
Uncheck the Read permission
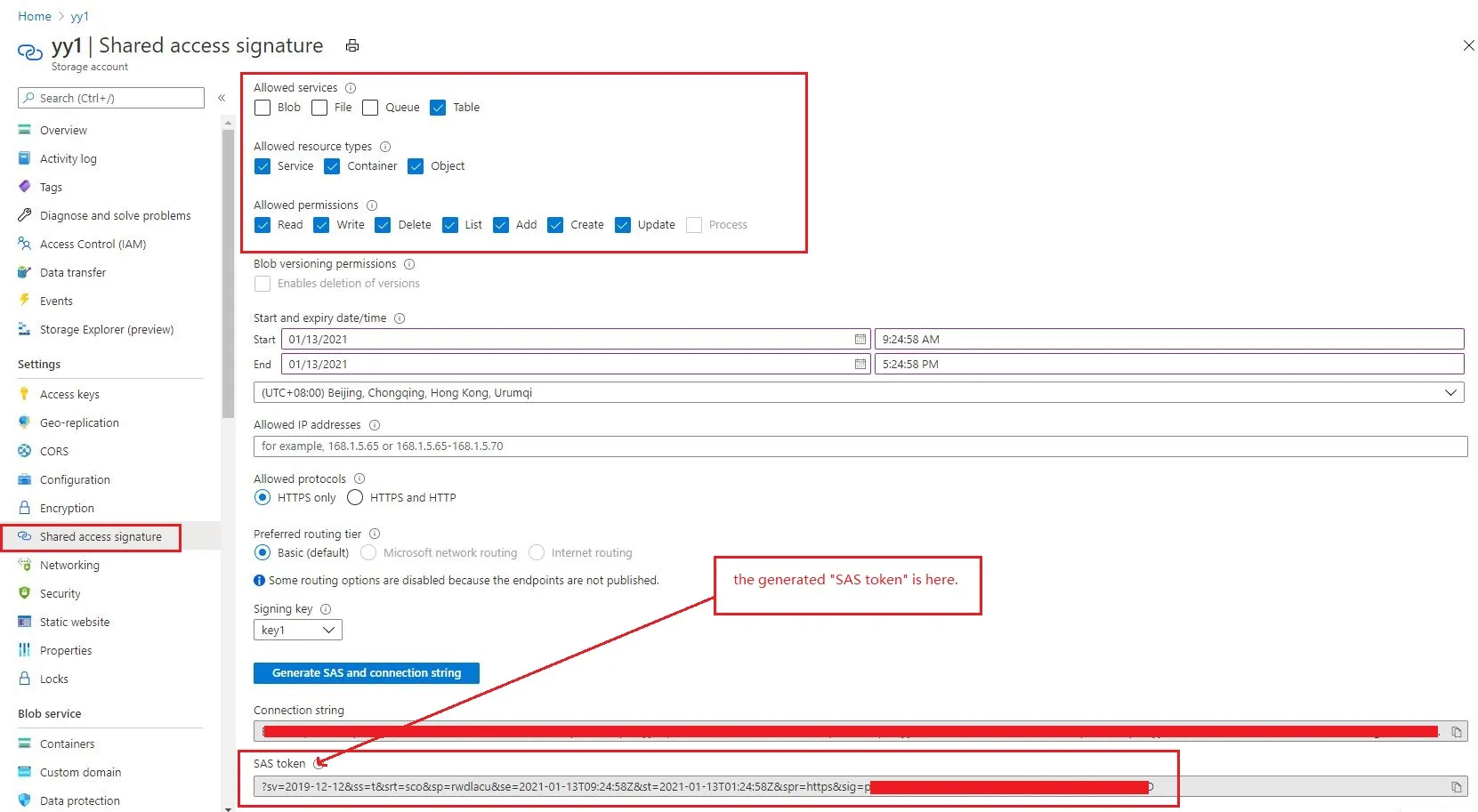tap(262, 225)
